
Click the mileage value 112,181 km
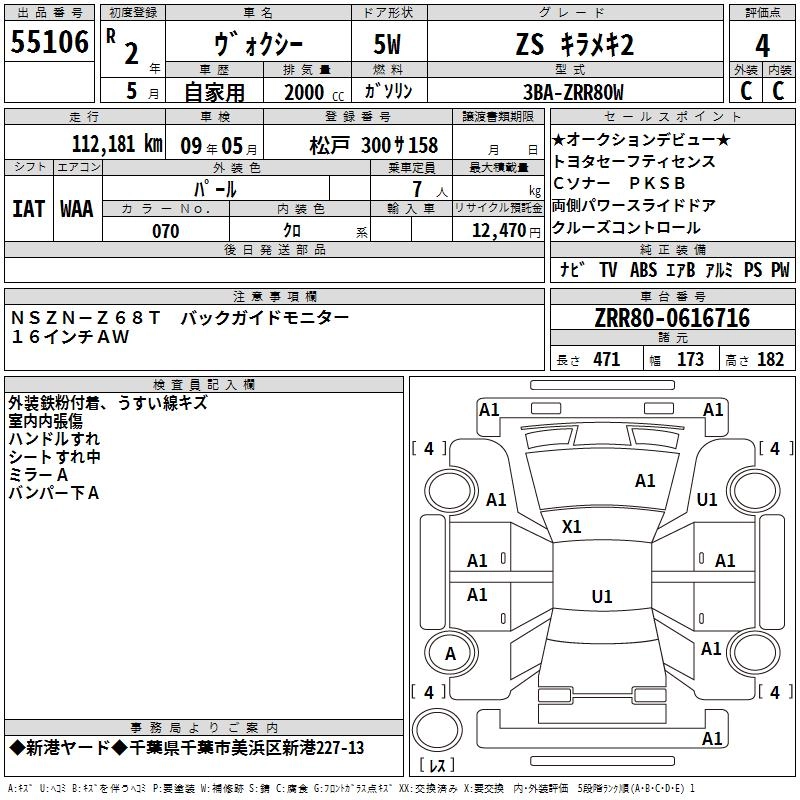pos(117,144)
